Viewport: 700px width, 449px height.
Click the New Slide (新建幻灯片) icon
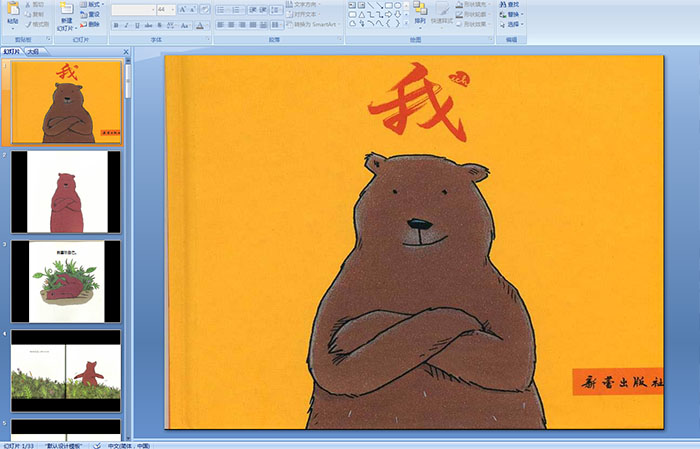67,9
